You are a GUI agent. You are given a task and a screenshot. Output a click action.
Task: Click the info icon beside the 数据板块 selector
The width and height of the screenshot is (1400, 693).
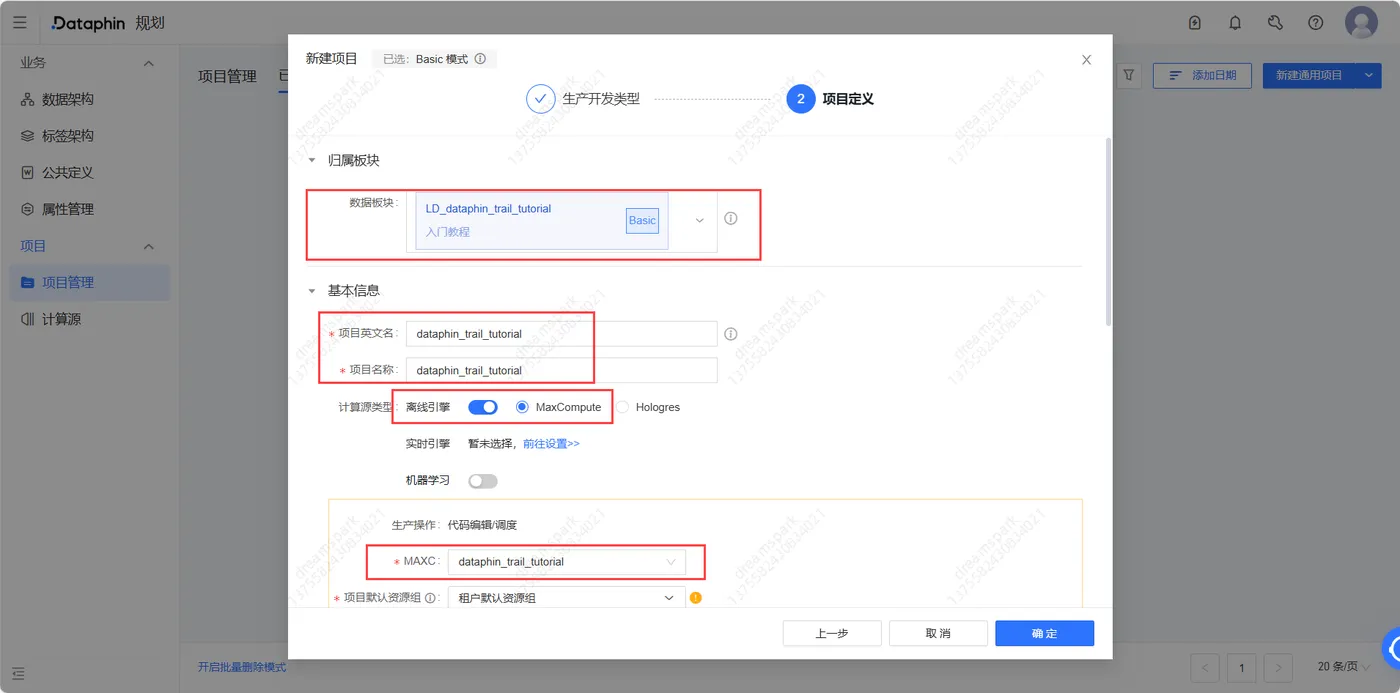731,218
